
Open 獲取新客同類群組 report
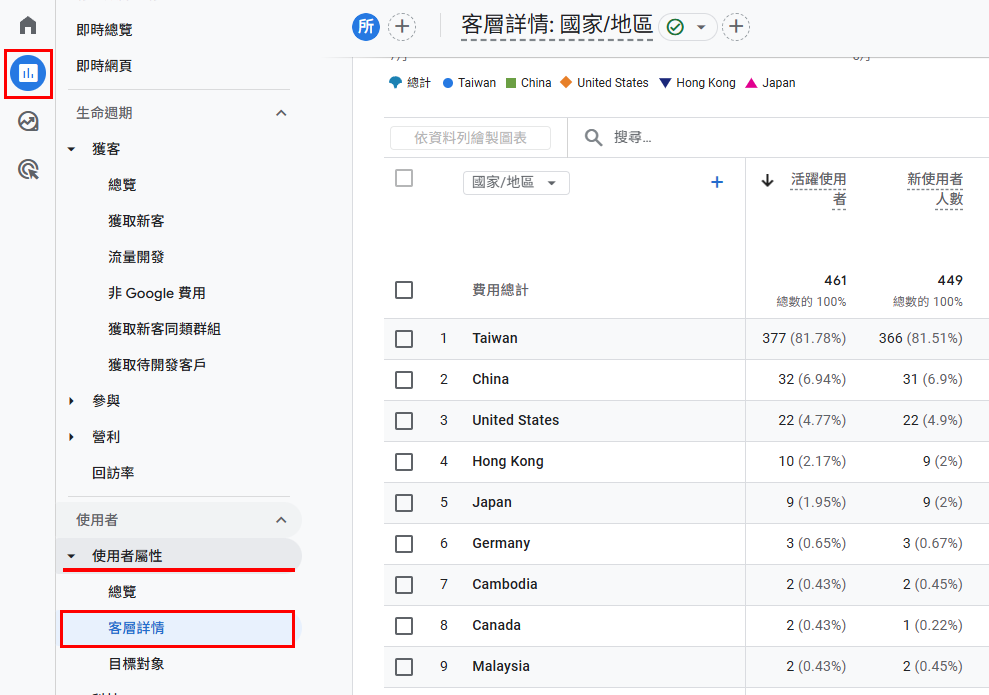[165, 329]
